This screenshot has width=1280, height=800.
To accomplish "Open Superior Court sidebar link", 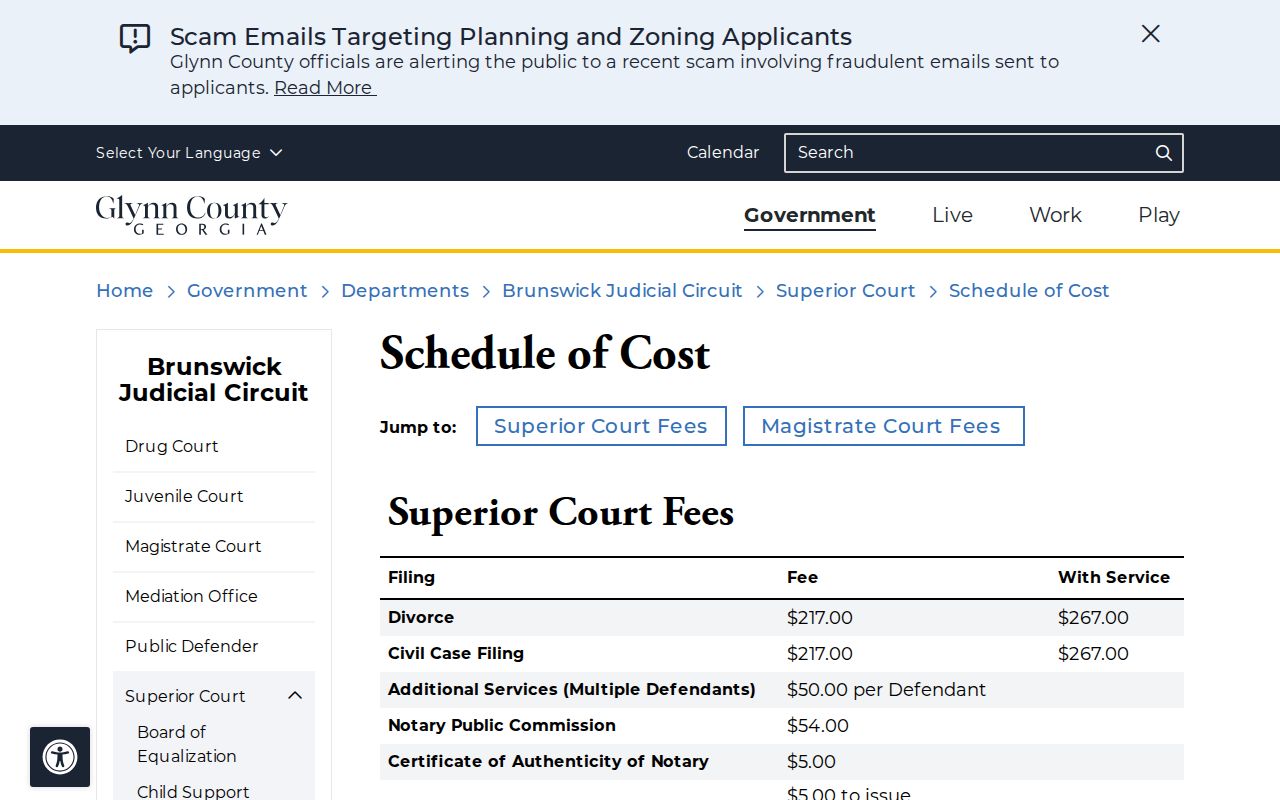I will 185,696.
